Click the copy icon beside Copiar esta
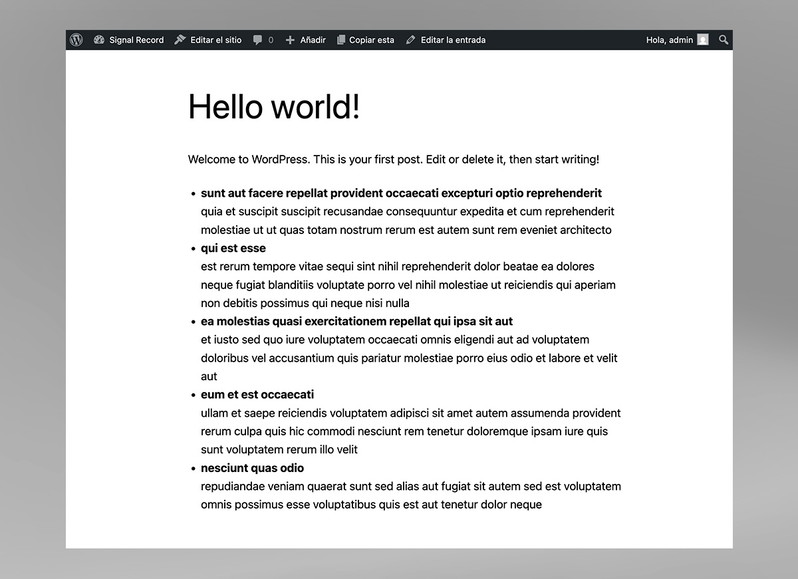 pyautogui.click(x=341, y=40)
